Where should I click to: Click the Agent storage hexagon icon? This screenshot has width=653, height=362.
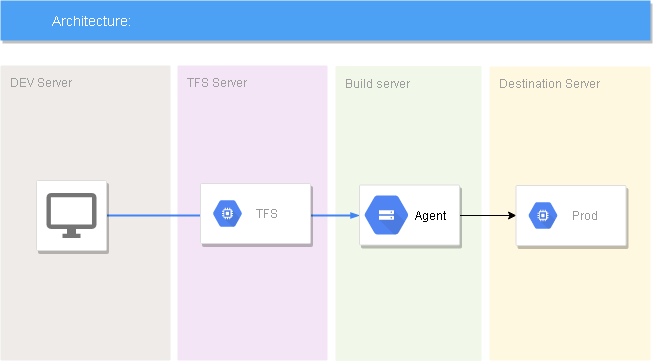pyautogui.click(x=386, y=215)
